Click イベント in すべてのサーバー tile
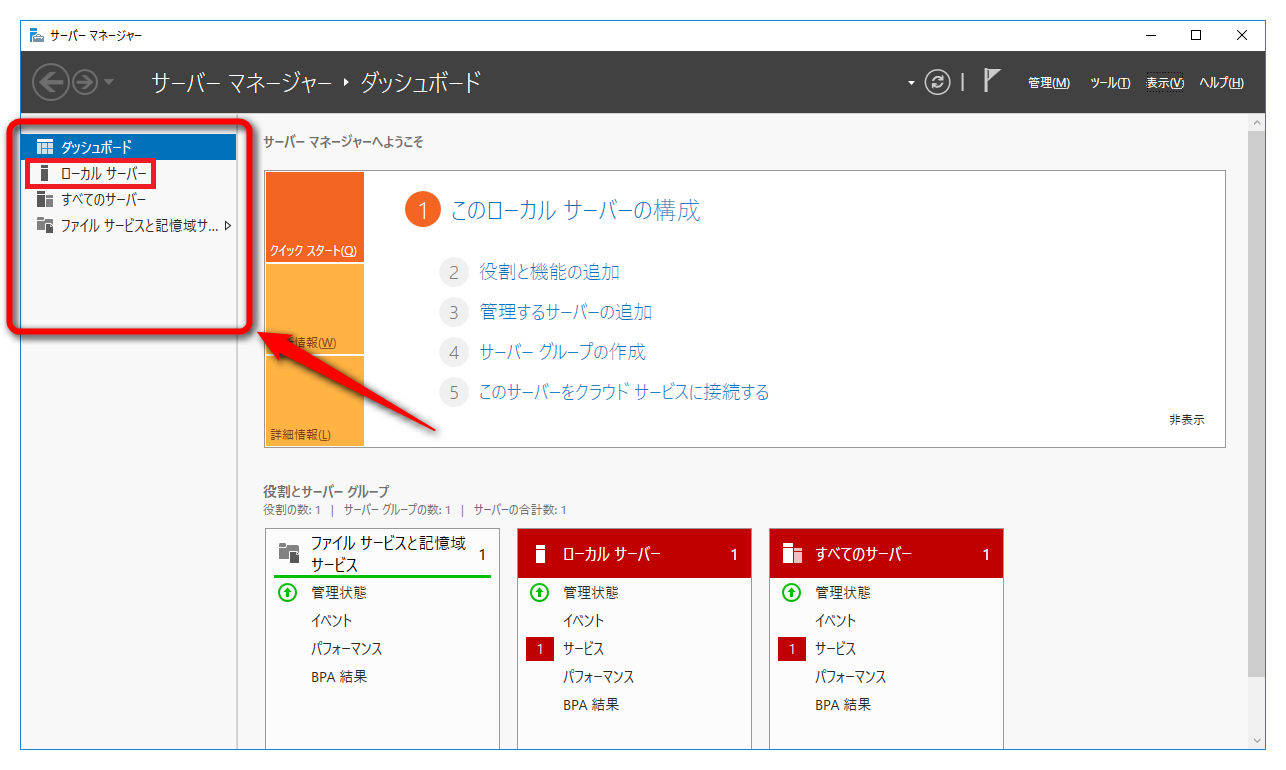This screenshot has width=1286, height=770. (x=835, y=620)
